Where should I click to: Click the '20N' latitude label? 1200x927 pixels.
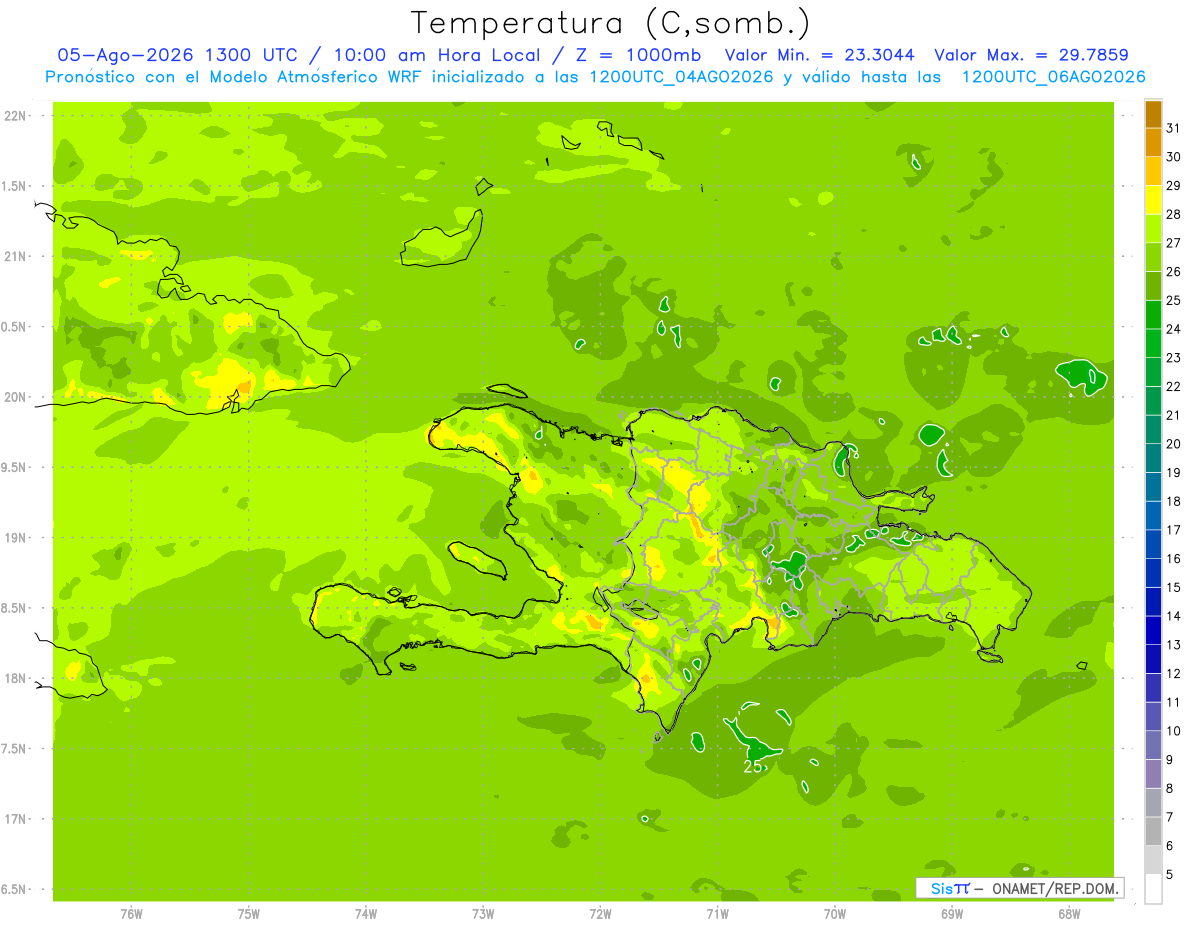(x=16, y=397)
